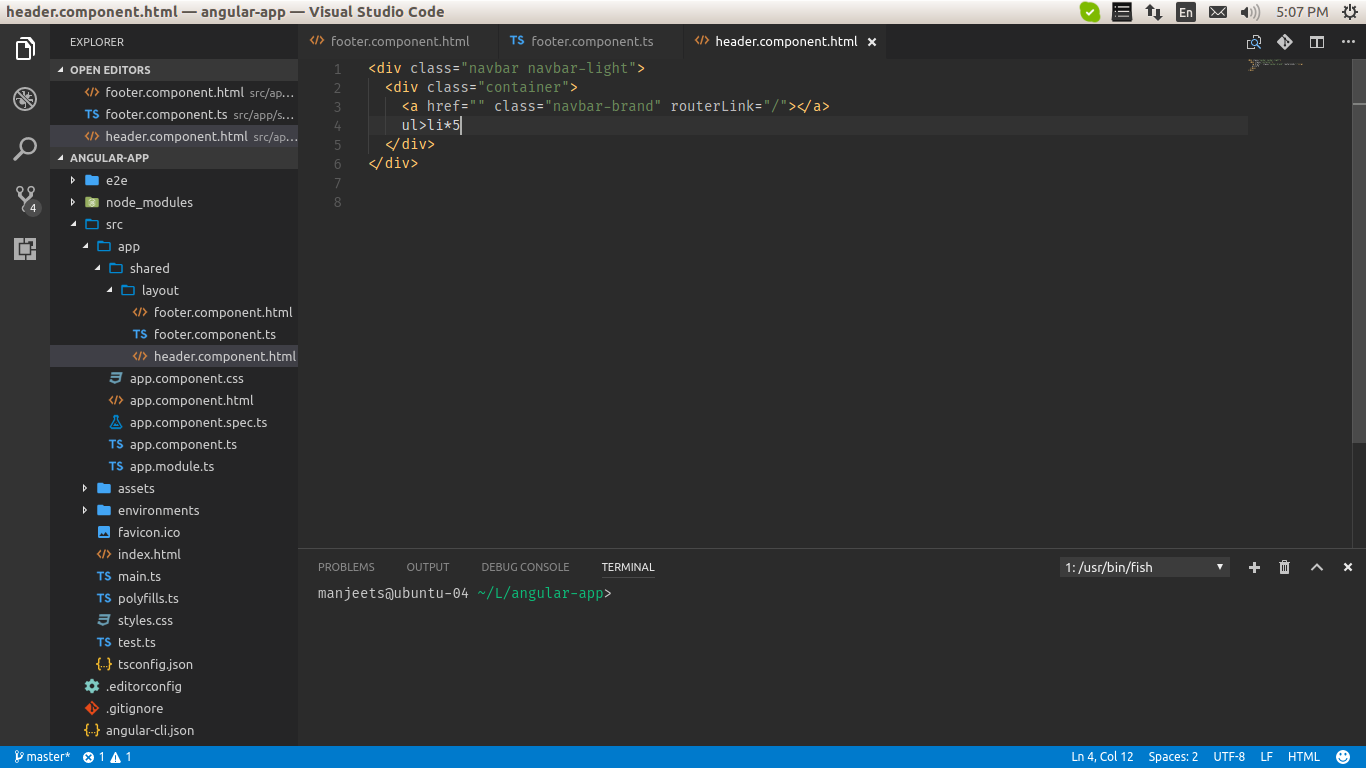The width and height of the screenshot is (1366, 768).
Task: Open footer.component.ts in open editors
Action: (174, 114)
